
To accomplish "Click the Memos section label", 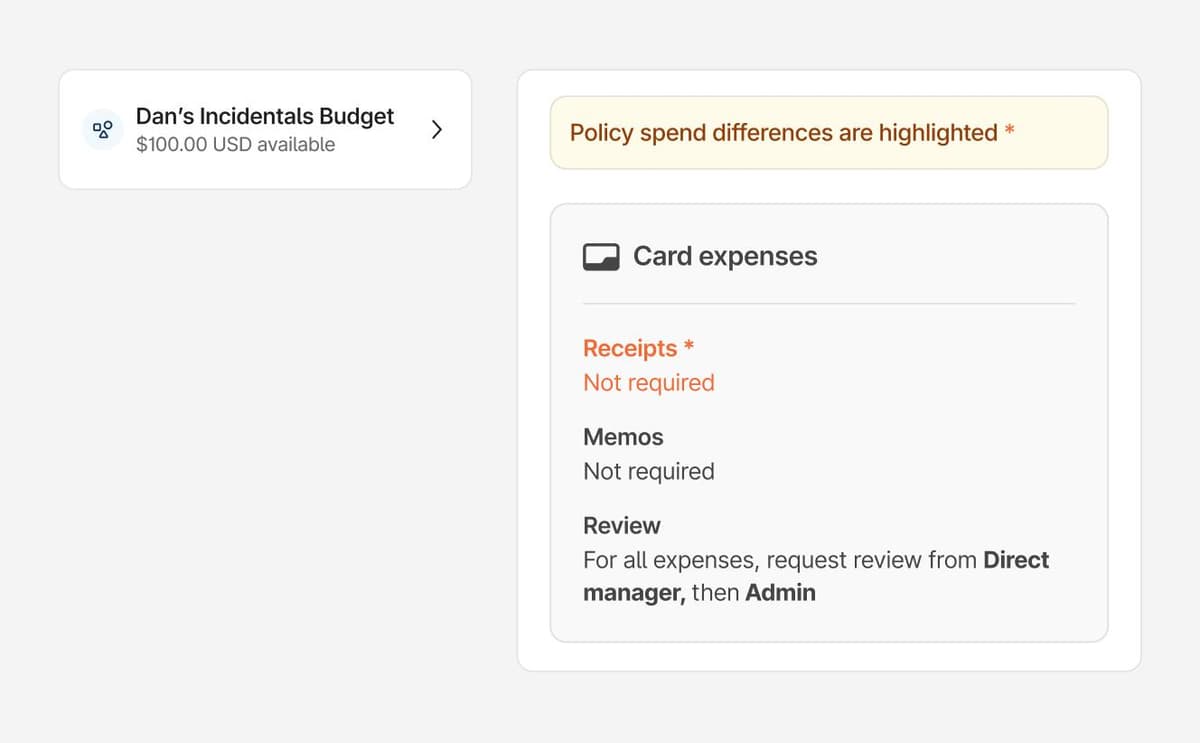I will click(622, 437).
